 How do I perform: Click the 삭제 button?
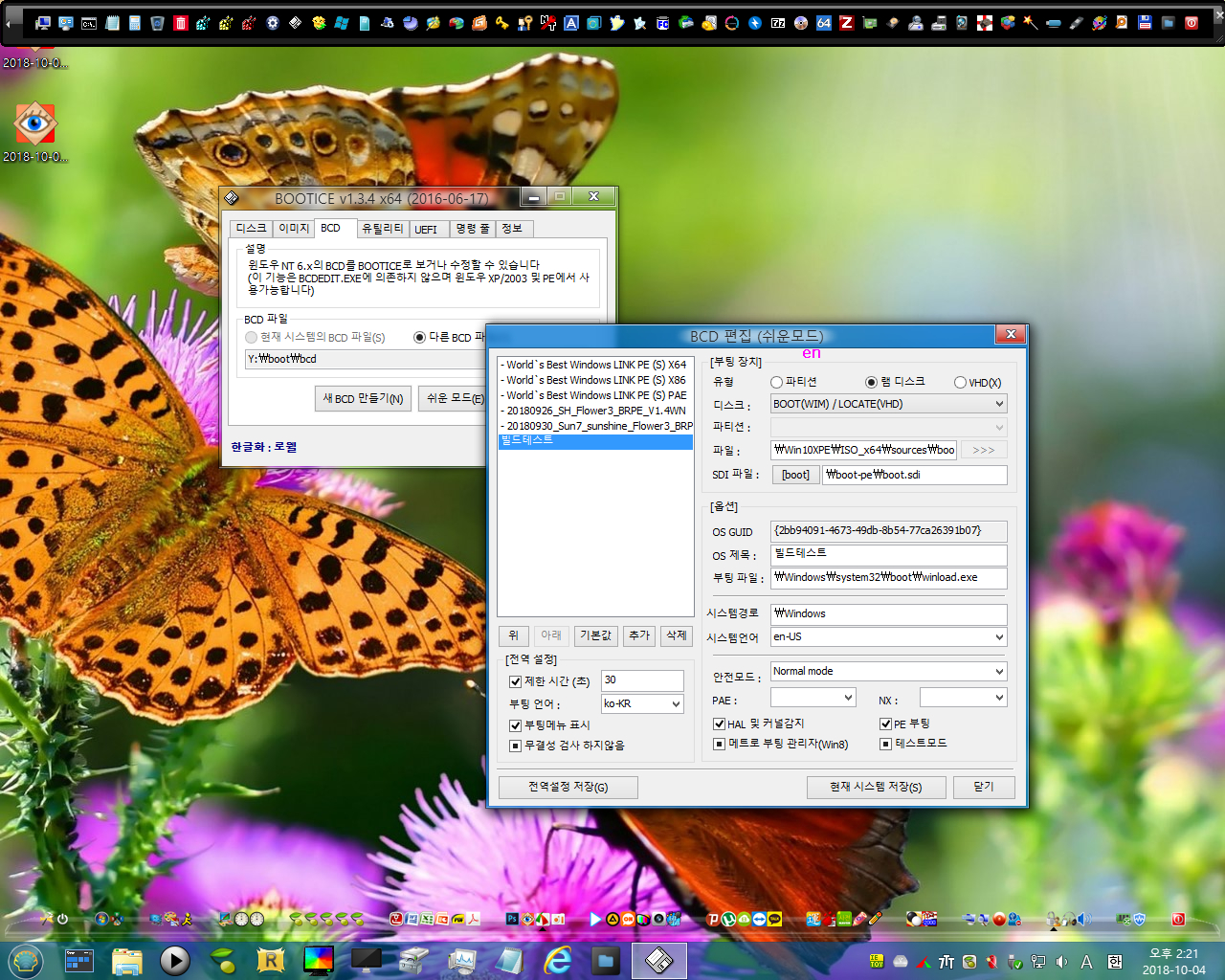click(677, 635)
